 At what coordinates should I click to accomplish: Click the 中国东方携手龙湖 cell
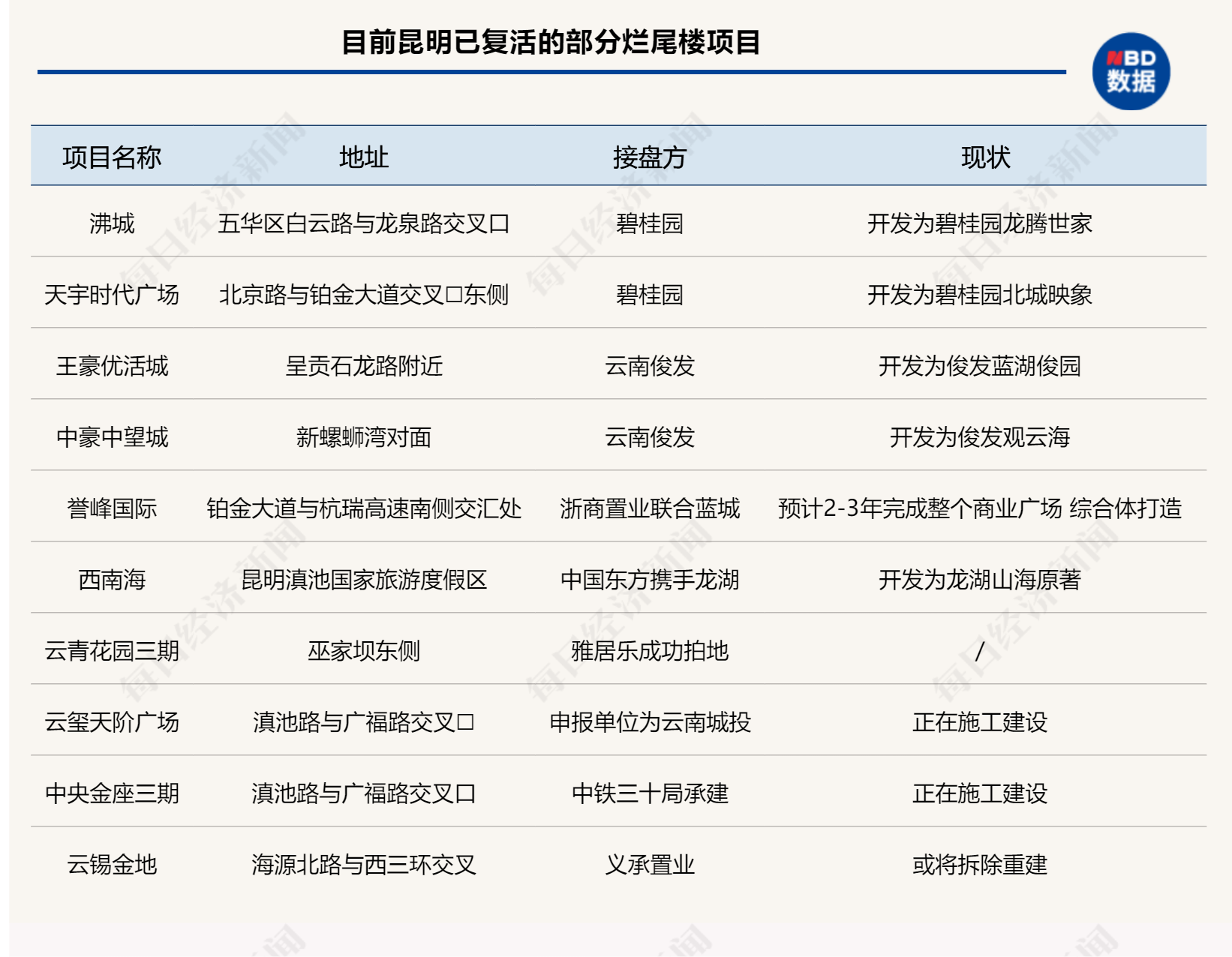[x=650, y=580]
